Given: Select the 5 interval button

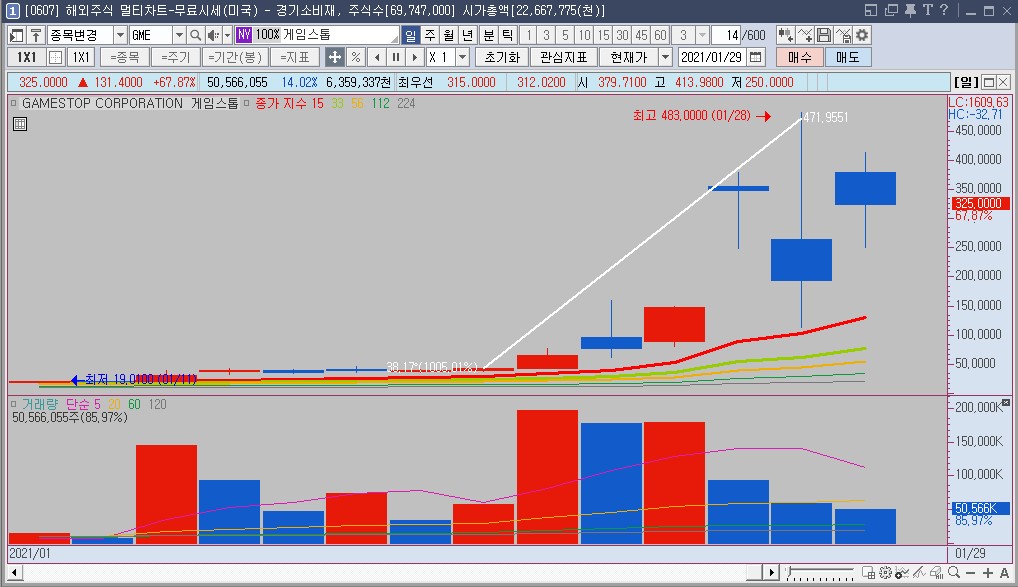Looking at the screenshot, I should [x=565, y=35].
